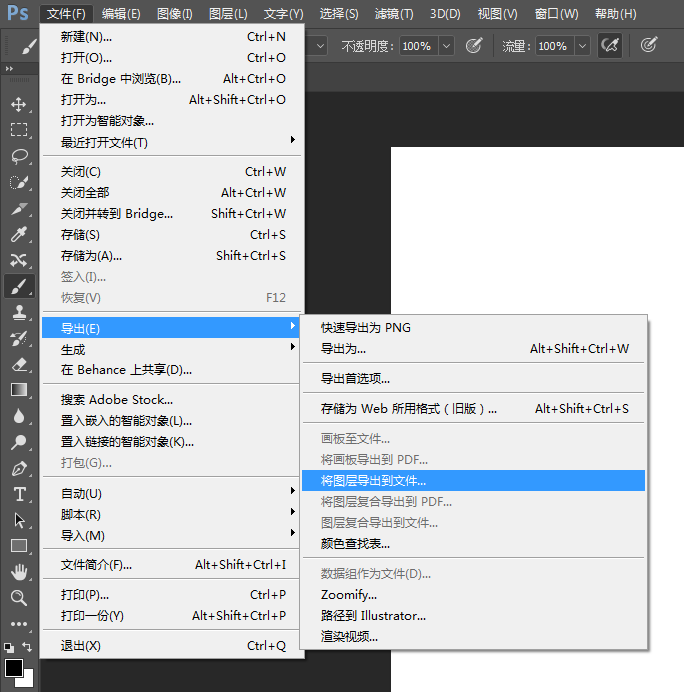
Task: Click the opacity value field
Action: [x=419, y=46]
